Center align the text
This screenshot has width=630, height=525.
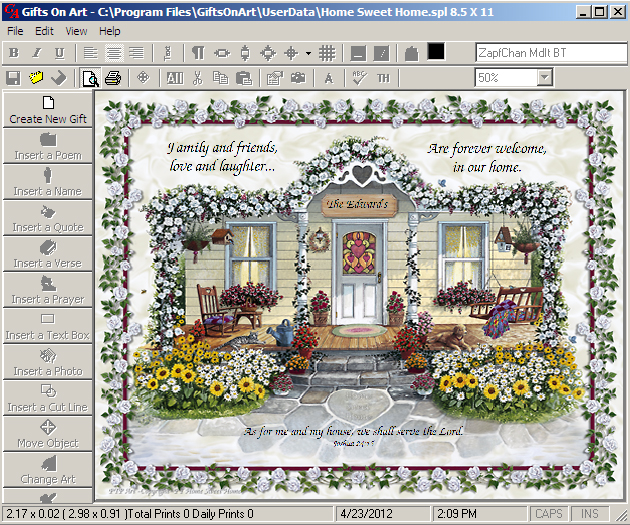[114, 53]
